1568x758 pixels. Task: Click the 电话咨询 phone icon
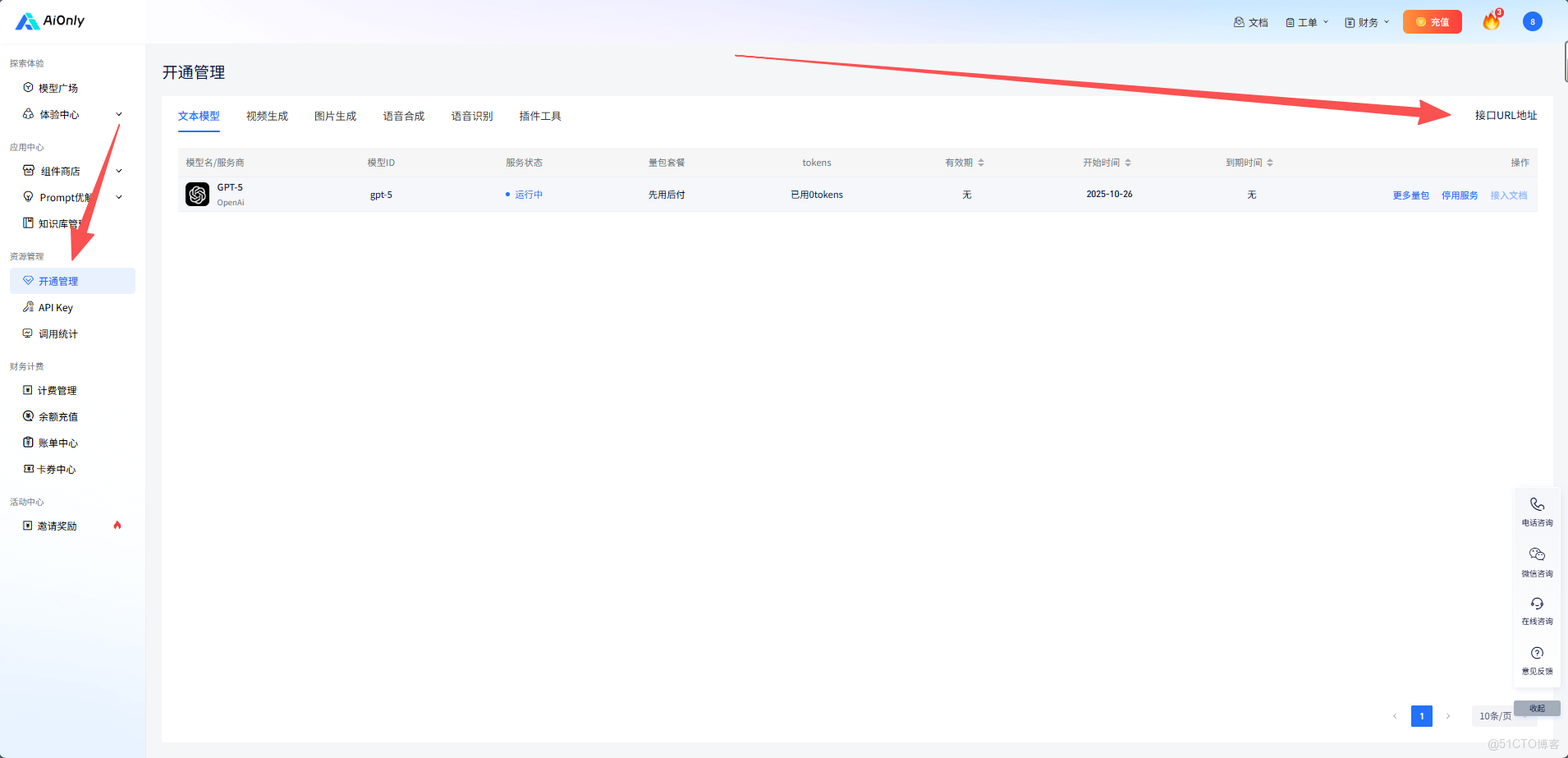point(1537,504)
